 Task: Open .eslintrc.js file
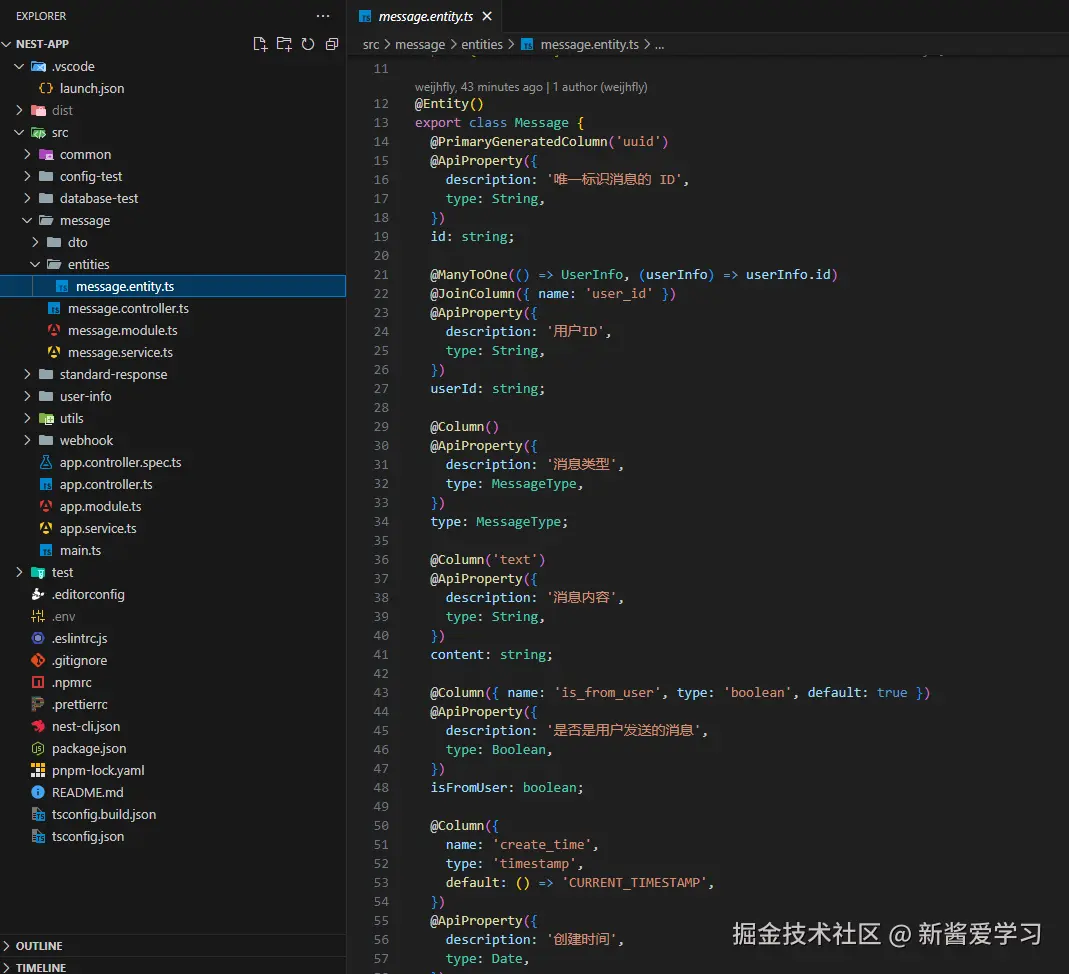click(79, 639)
